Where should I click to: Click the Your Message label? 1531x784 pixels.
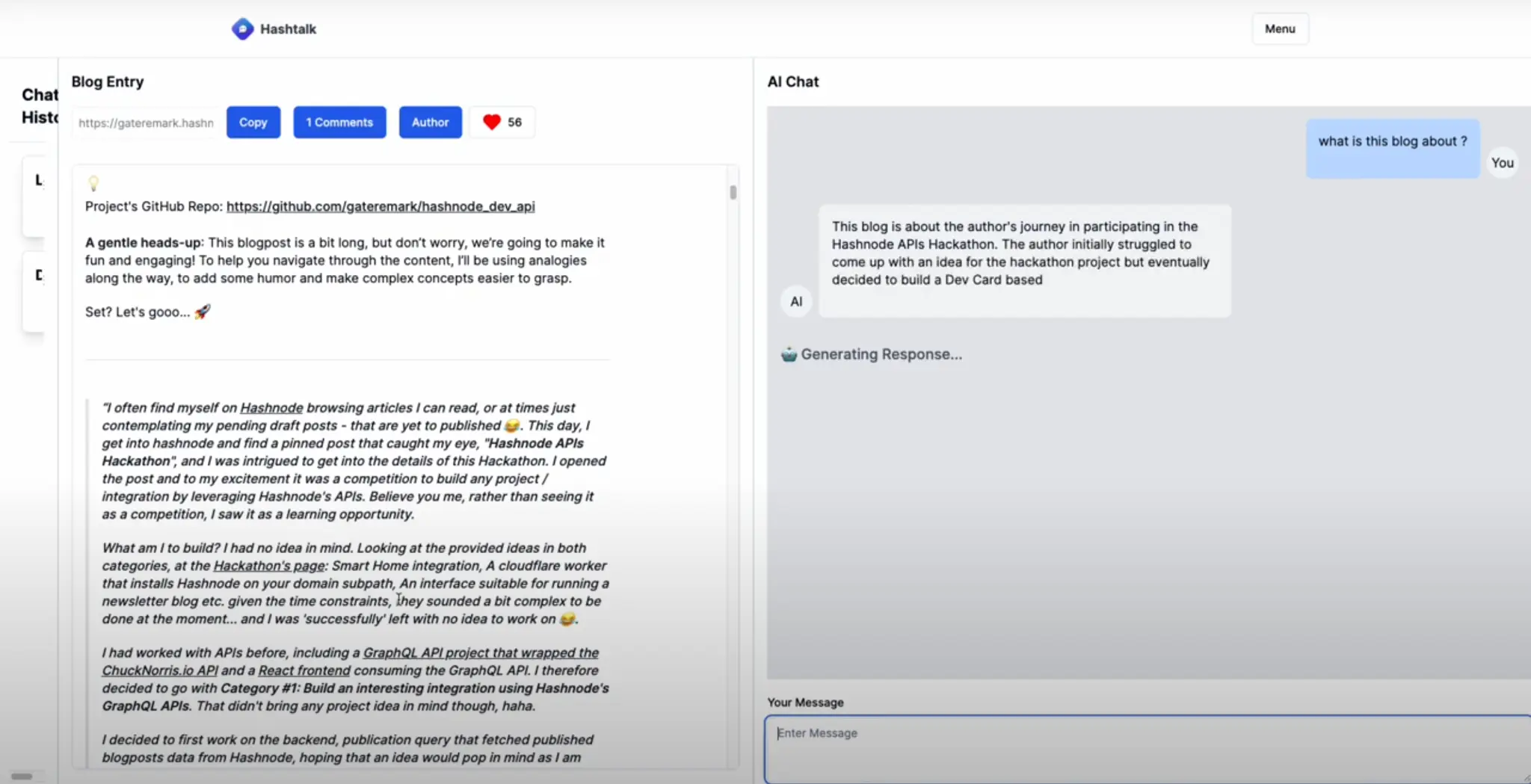click(805, 703)
